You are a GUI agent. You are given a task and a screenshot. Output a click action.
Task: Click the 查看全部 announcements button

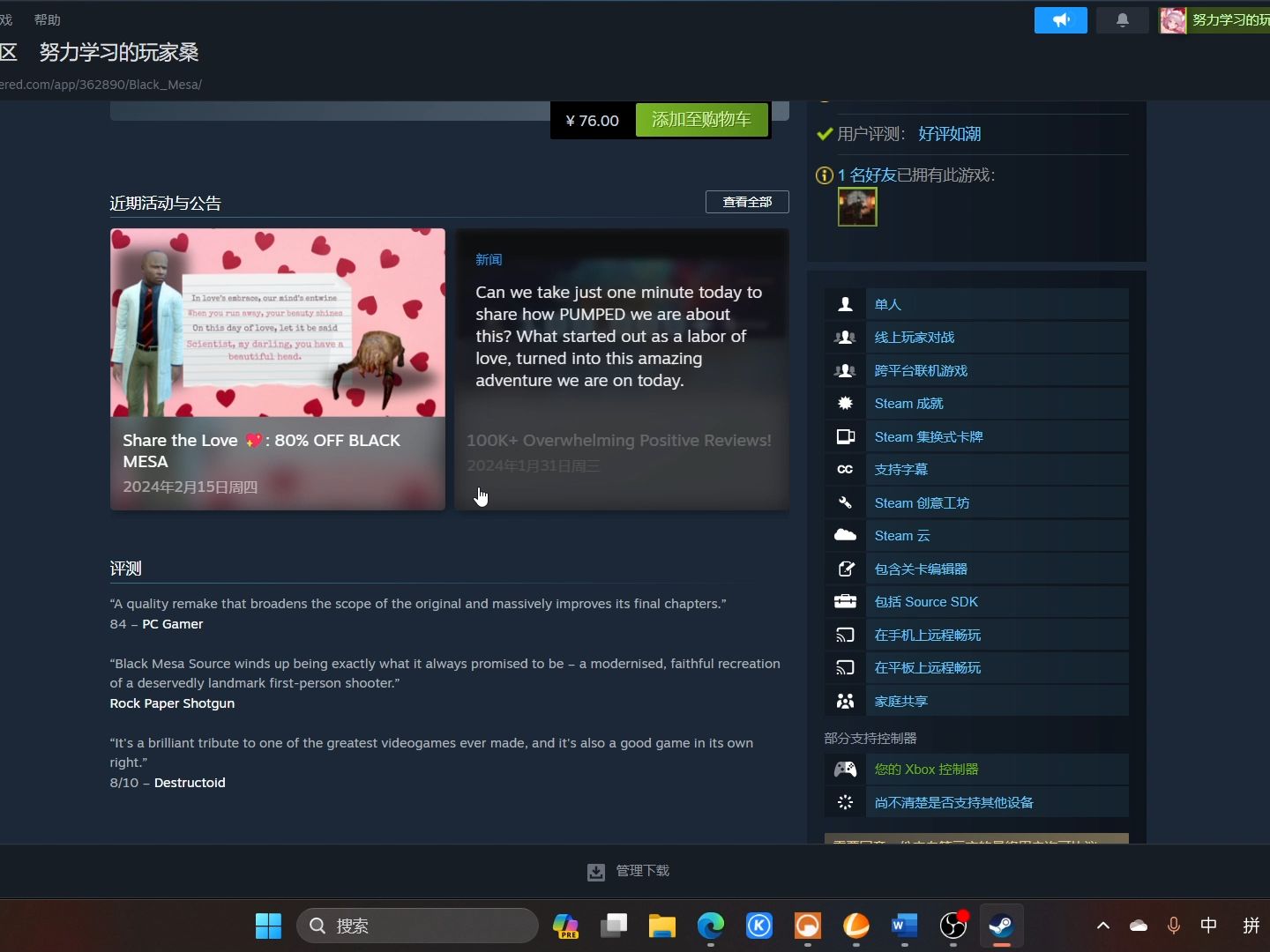click(x=747, y=202)
